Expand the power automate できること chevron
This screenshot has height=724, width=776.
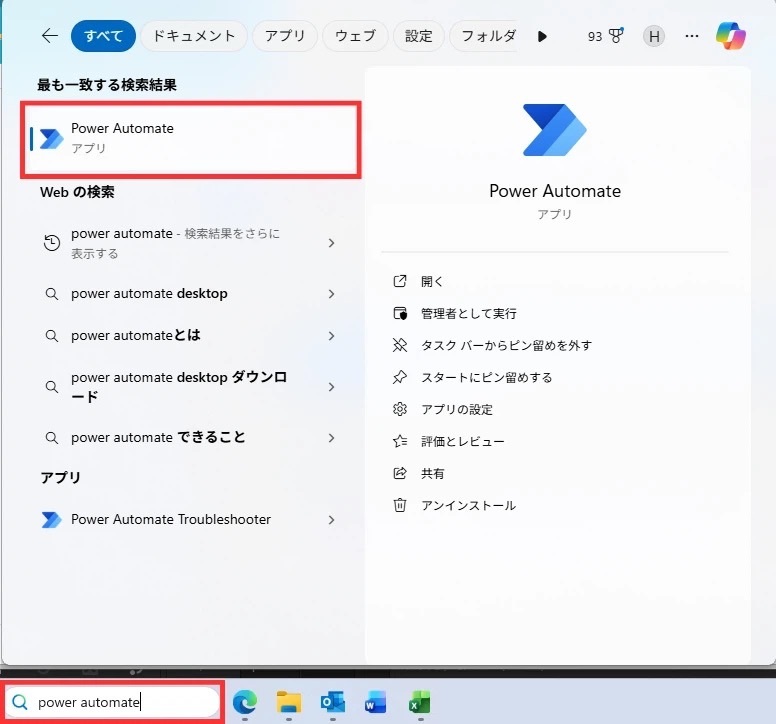pyautogui.click(x=331, y=438)
